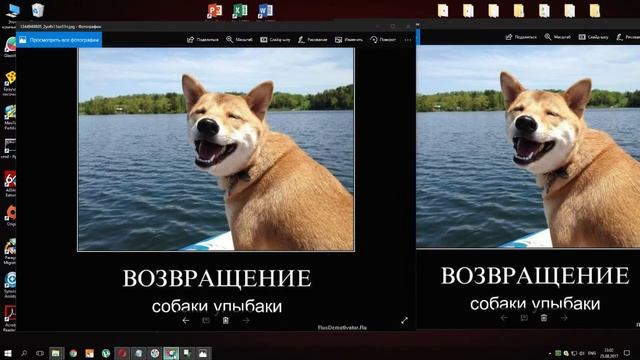Open the clock and date in the tray
The width and height of the screenshot is (640, 360).
[x=609, y=353]
